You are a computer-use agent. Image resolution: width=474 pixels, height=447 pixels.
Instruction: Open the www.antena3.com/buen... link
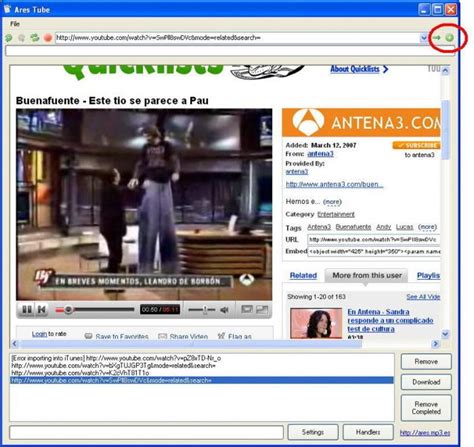click(x=334, y=184)
